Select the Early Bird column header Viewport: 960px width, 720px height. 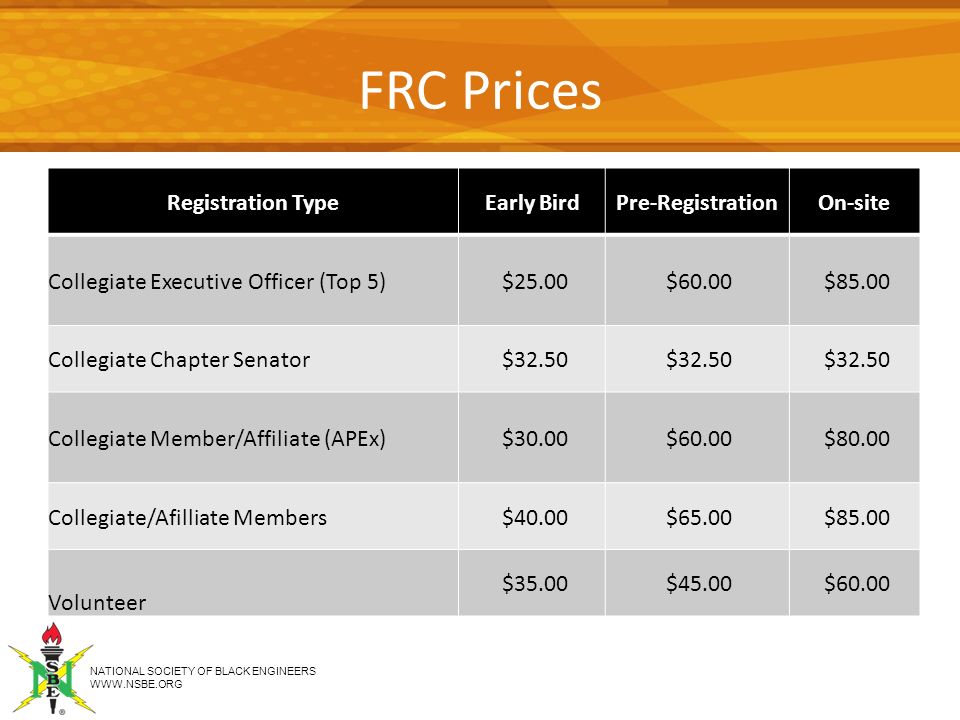coord(532,202)
